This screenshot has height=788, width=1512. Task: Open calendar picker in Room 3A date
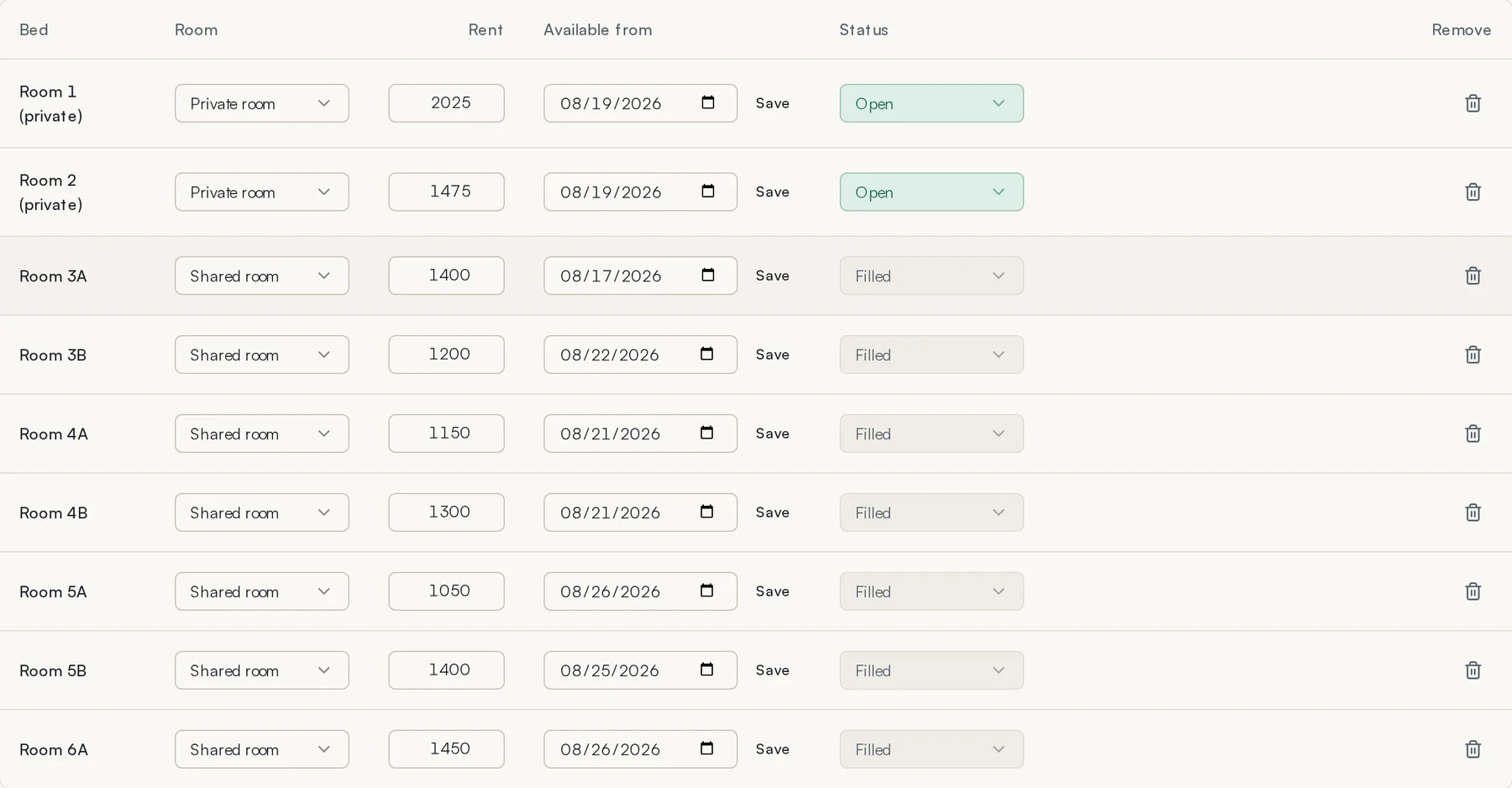pyautogui.click(x=708, y=275)
